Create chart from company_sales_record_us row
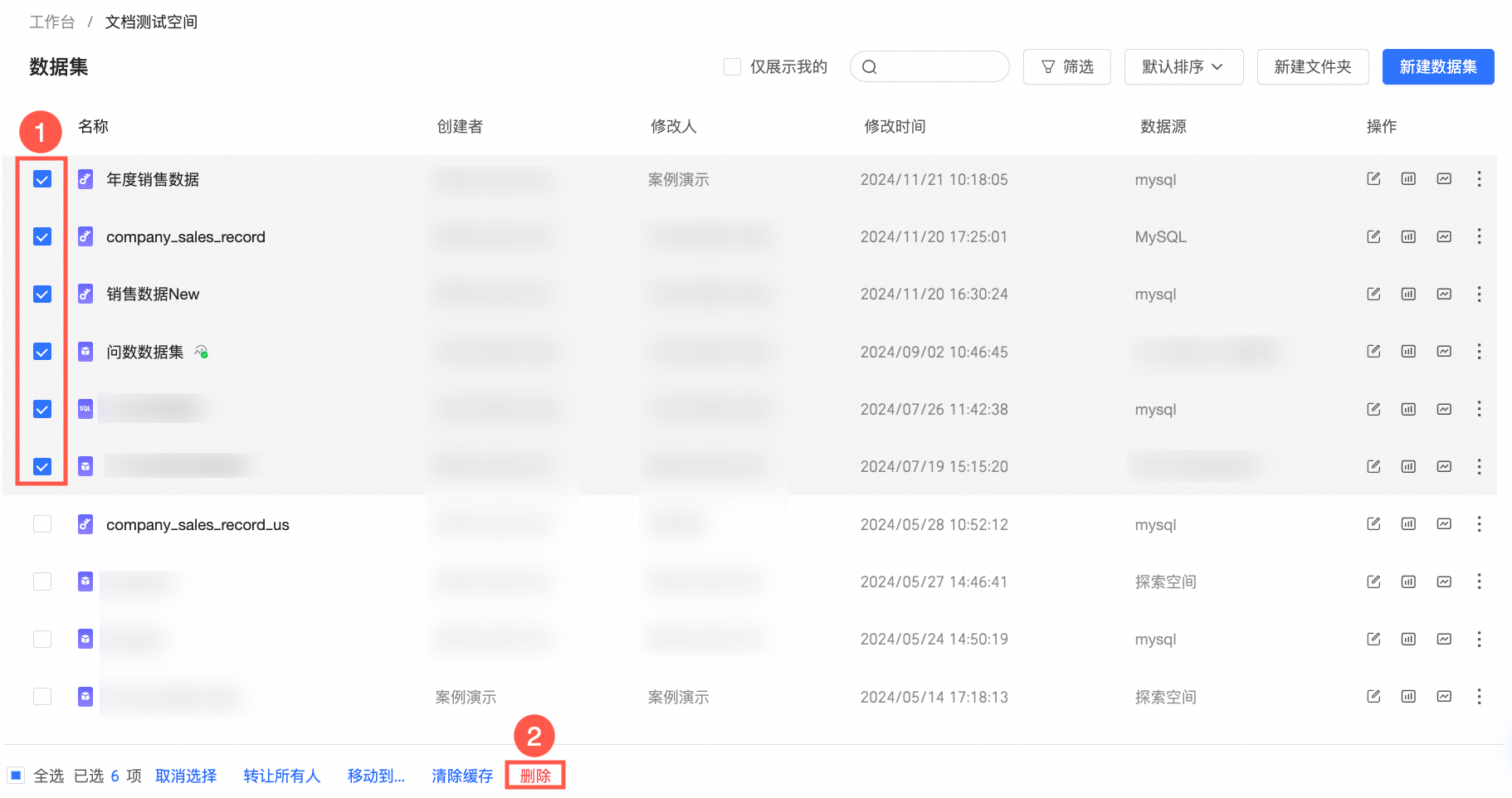Image resolution: width=1512 pixels, height=798 pixels. 1444,524
